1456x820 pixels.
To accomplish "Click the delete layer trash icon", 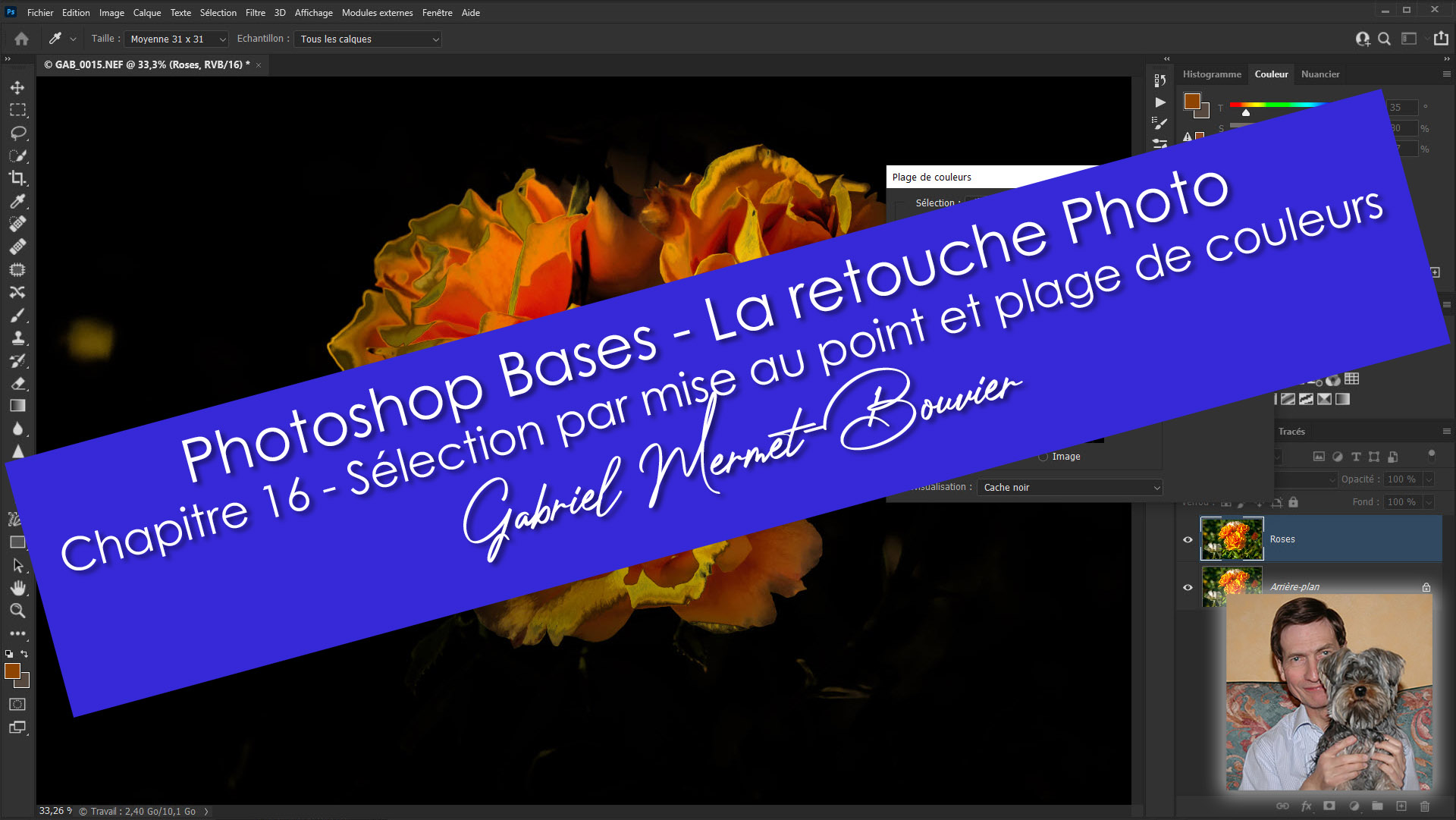I will click(x=1424, y=806).
